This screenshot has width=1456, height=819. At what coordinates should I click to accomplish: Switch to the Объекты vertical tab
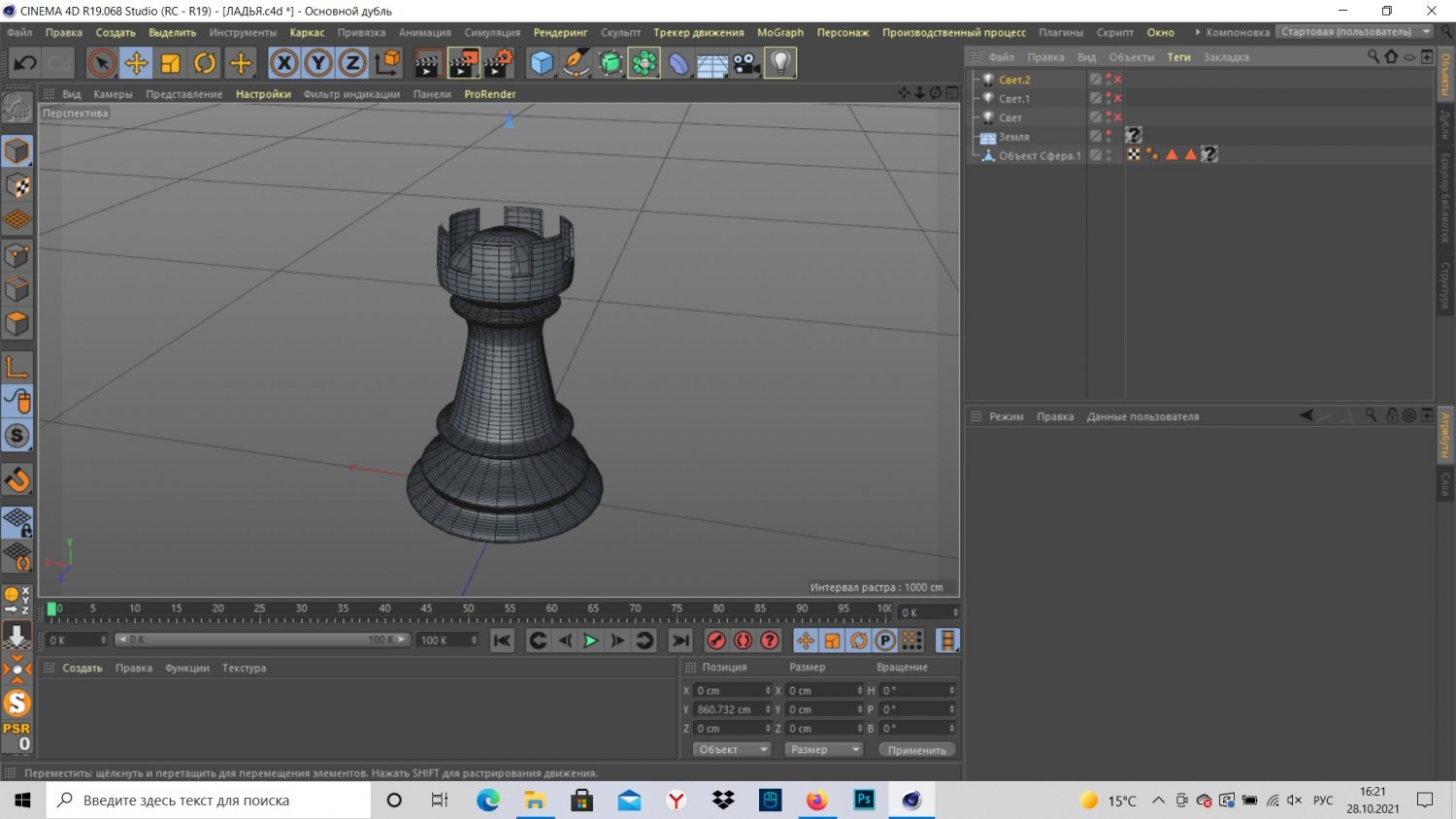[1445, 74]
